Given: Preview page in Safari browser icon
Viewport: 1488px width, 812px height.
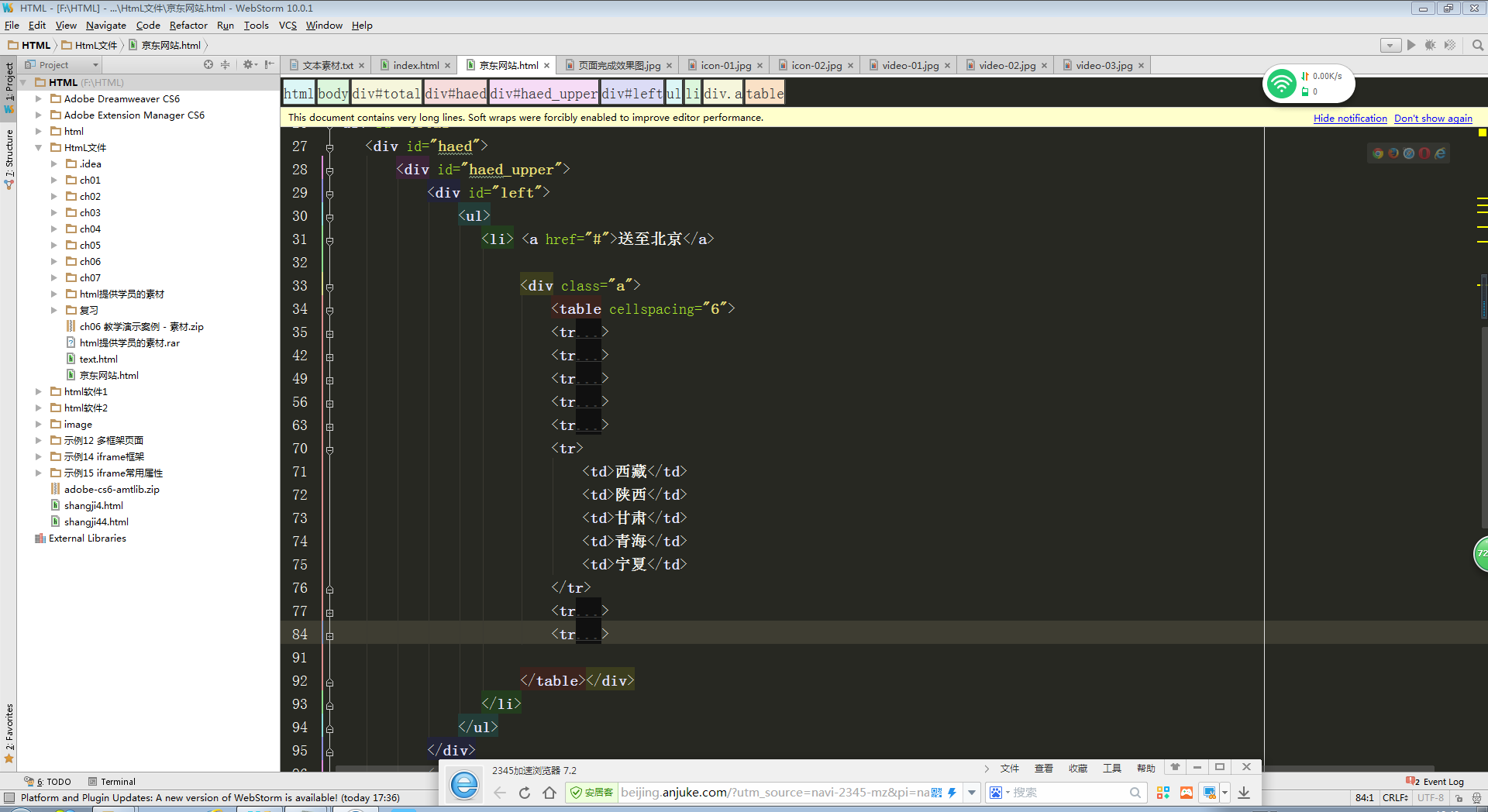Looking at the screenshot, I should pyautogui.click(x=1409, y=153).
